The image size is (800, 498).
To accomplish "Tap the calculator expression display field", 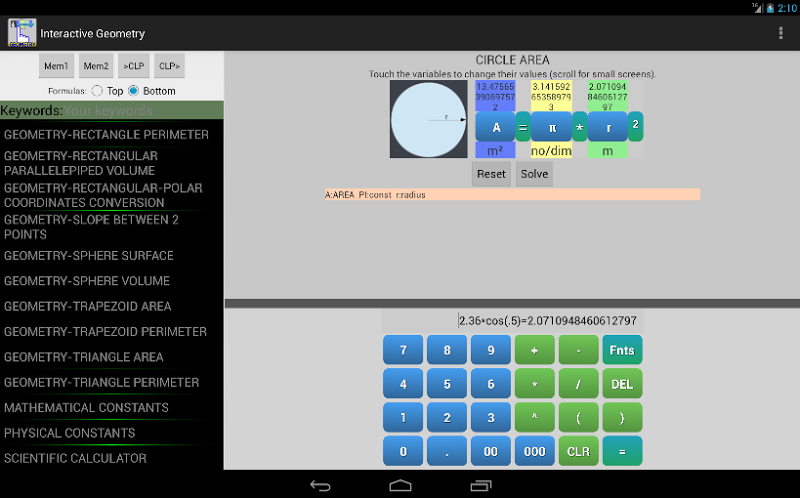I will coord(513,321).
